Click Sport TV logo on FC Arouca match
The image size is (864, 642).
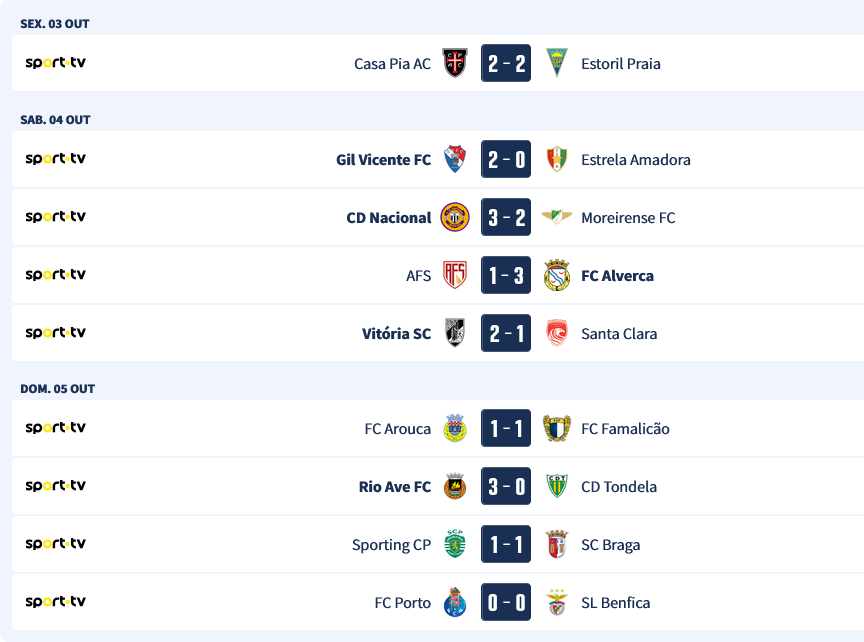(55, 428)
